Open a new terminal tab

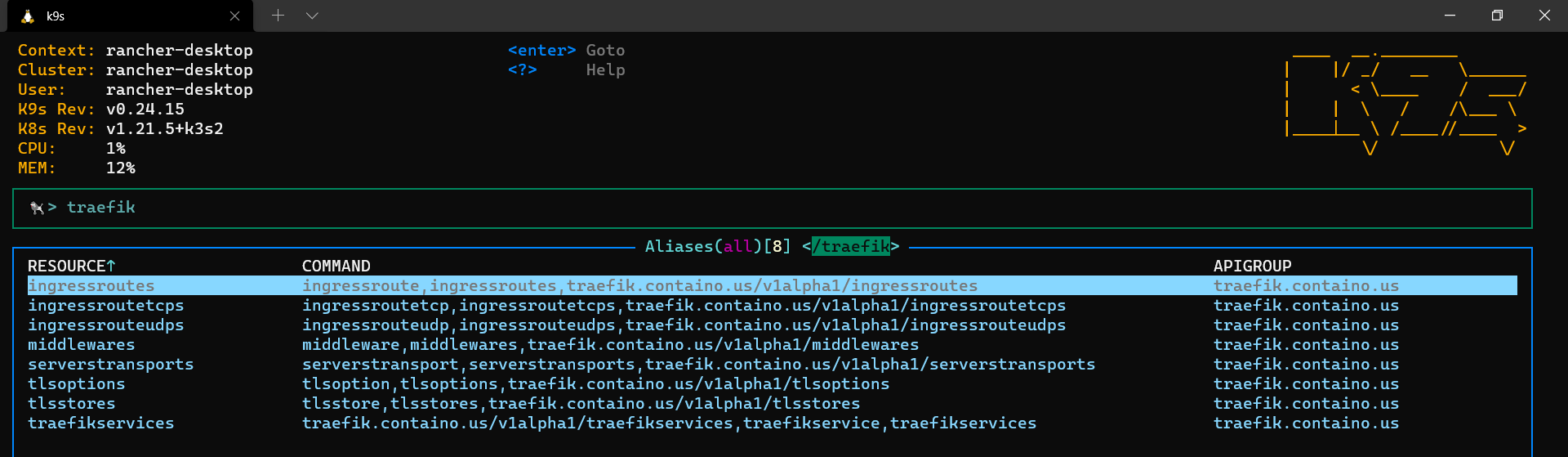(278, 16)
